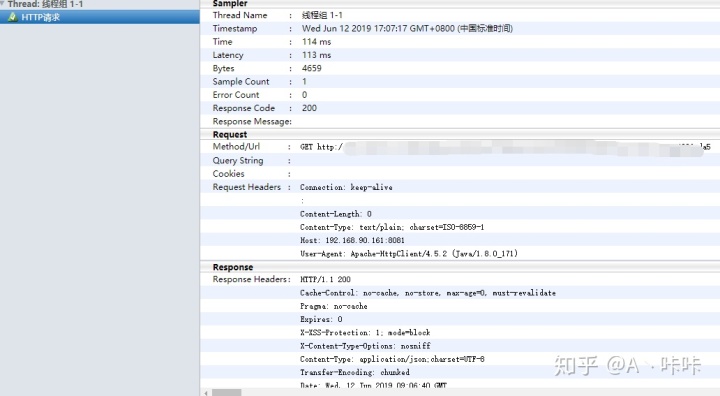Click the Request section header
Screen dimensions: 720x396
coord(230,135)
